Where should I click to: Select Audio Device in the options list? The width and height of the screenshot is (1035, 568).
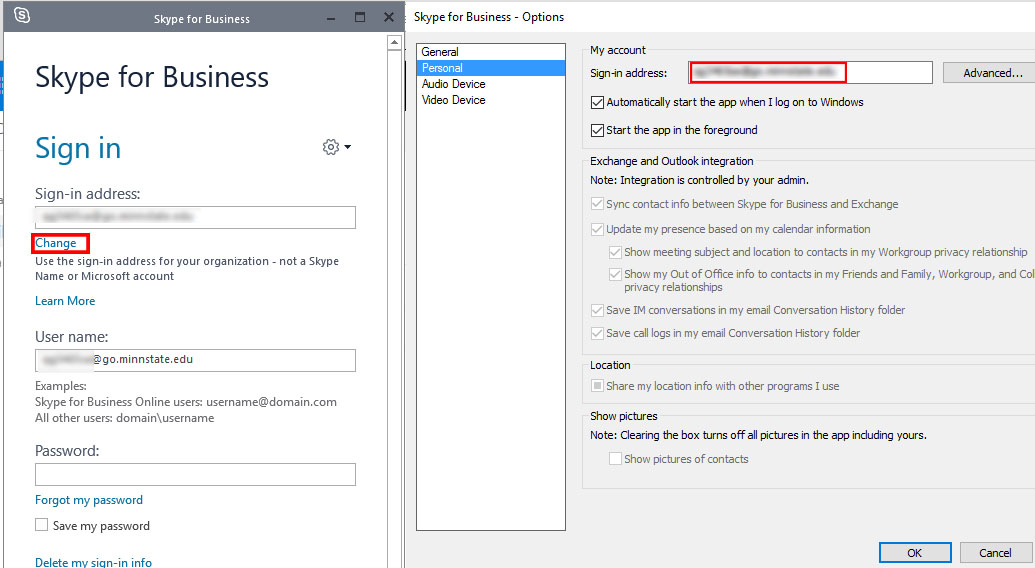click(x=453, y=84)
